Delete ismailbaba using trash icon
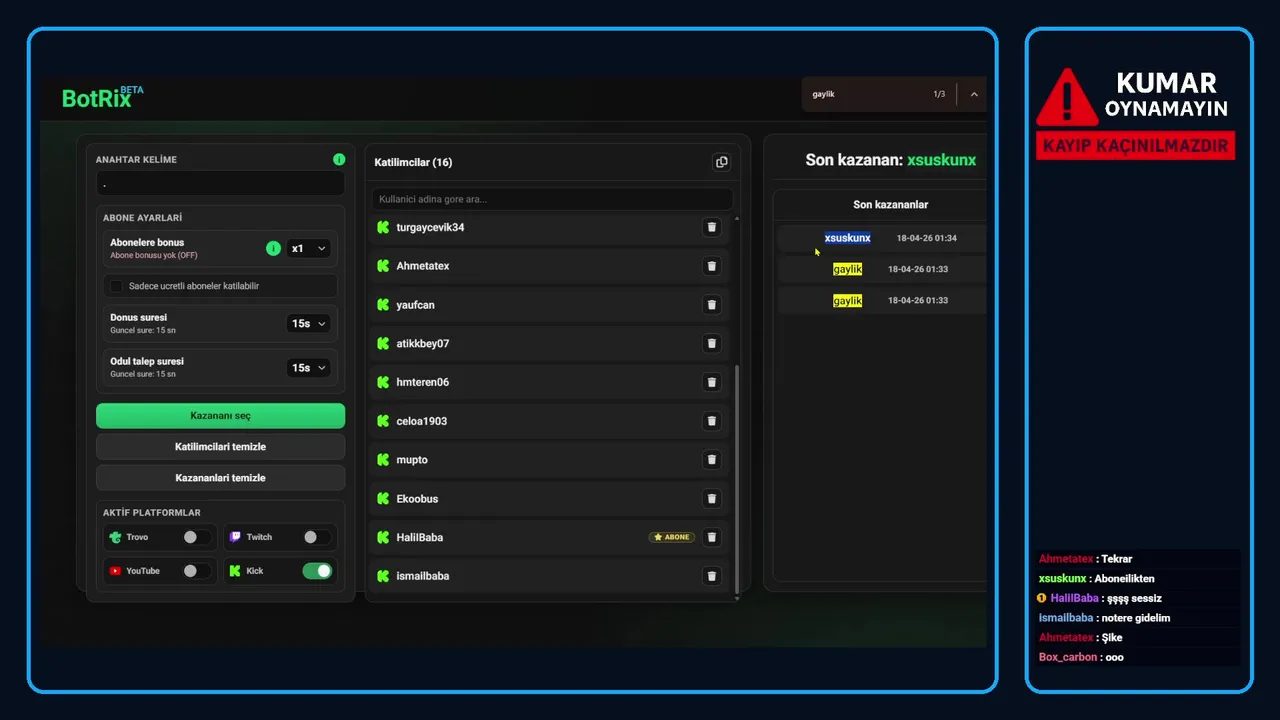The width and height of the screenshot is (1280, 720). click(711, 576)
